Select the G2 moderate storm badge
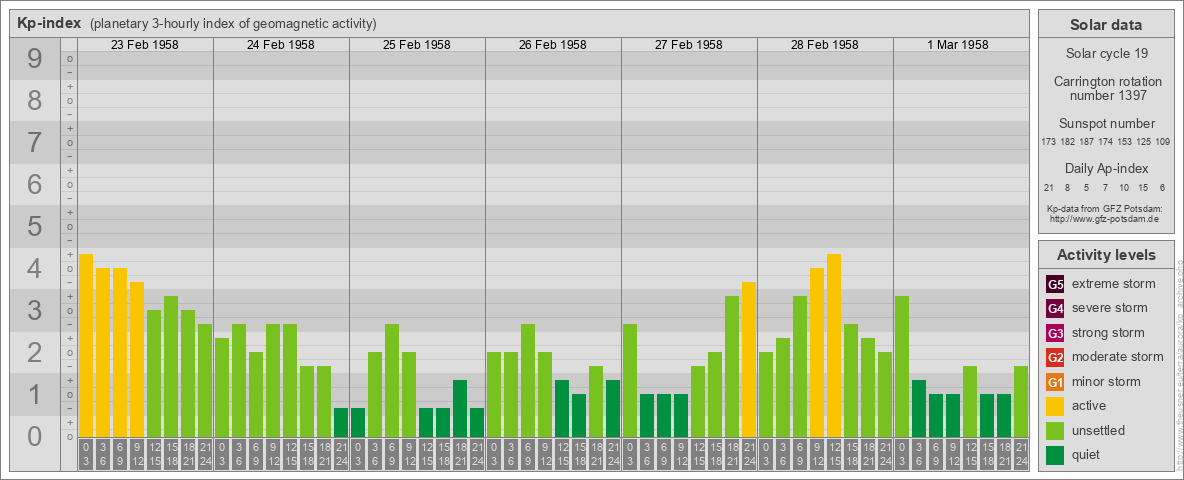1184x480 pixels. (x=1055, y=357)
